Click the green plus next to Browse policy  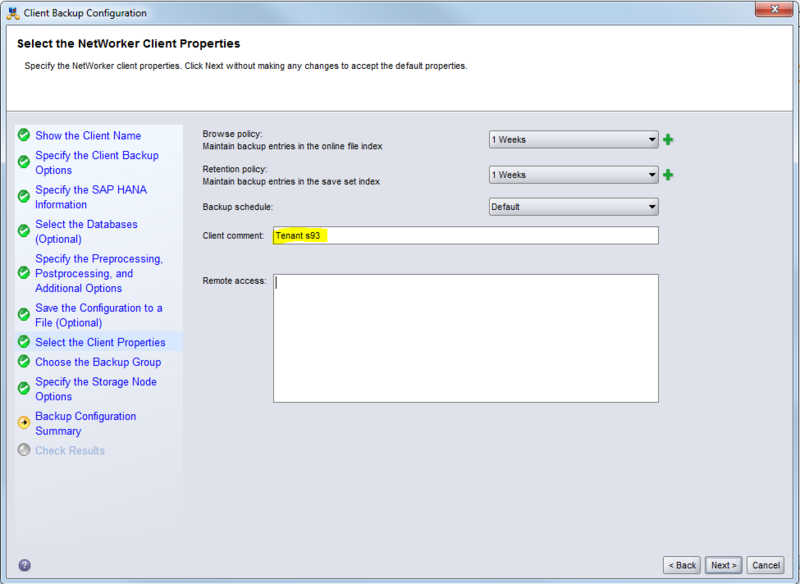tap(668, 140)
